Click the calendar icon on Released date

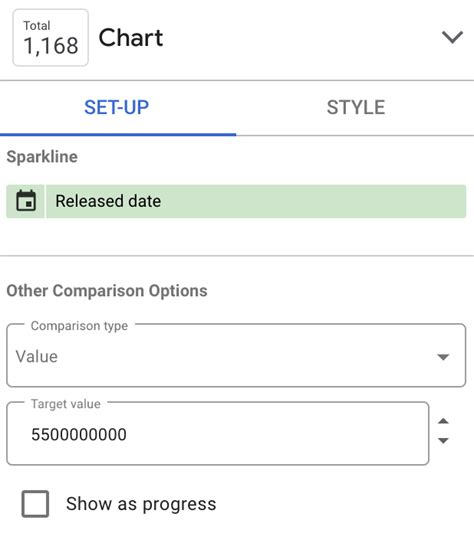tap(26, 201)
